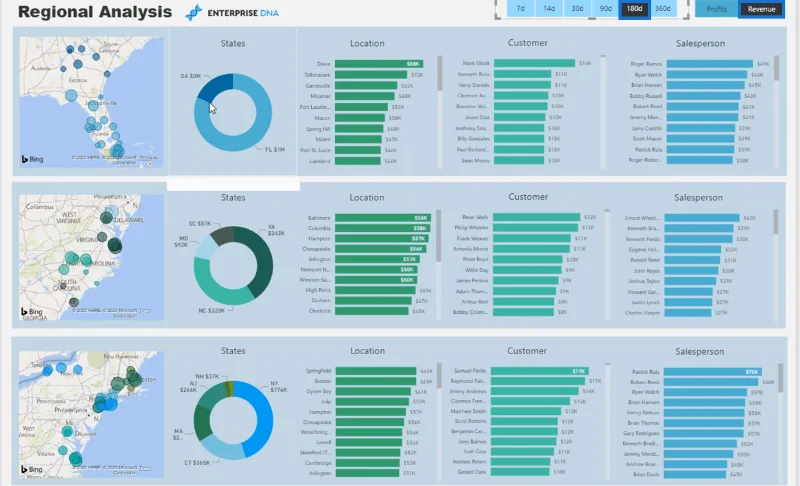
Task: Click the Enterprise DNA helix logo
Action: tap(194, 13)
